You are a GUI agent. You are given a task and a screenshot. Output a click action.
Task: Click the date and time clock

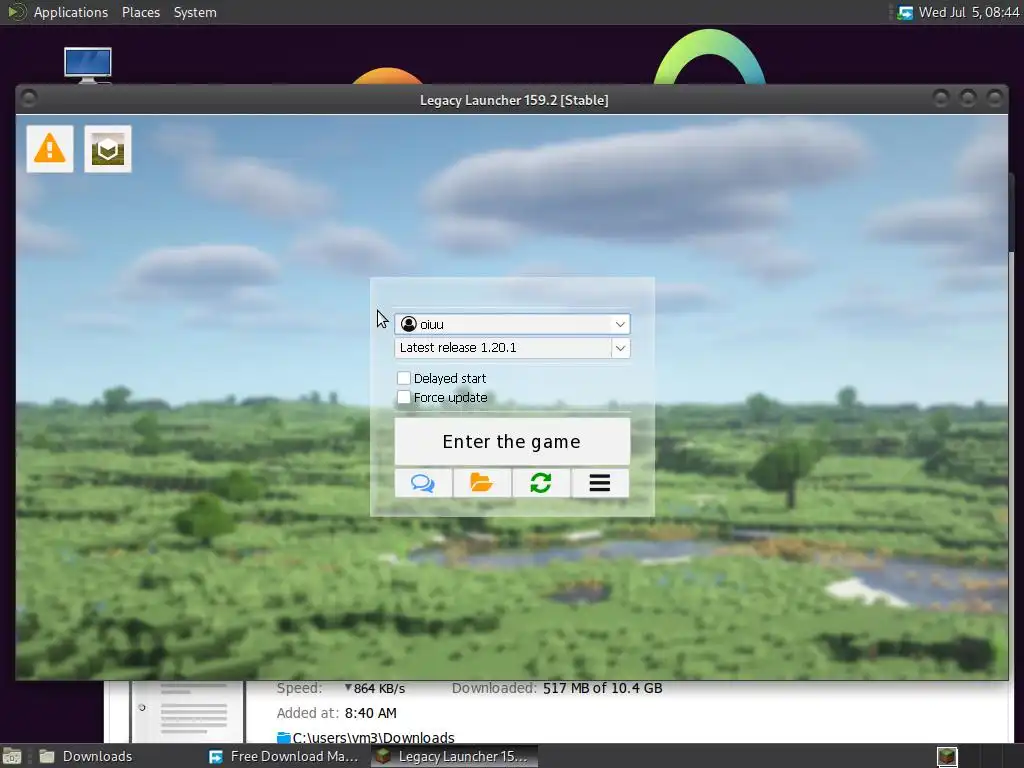click(968, 12)
